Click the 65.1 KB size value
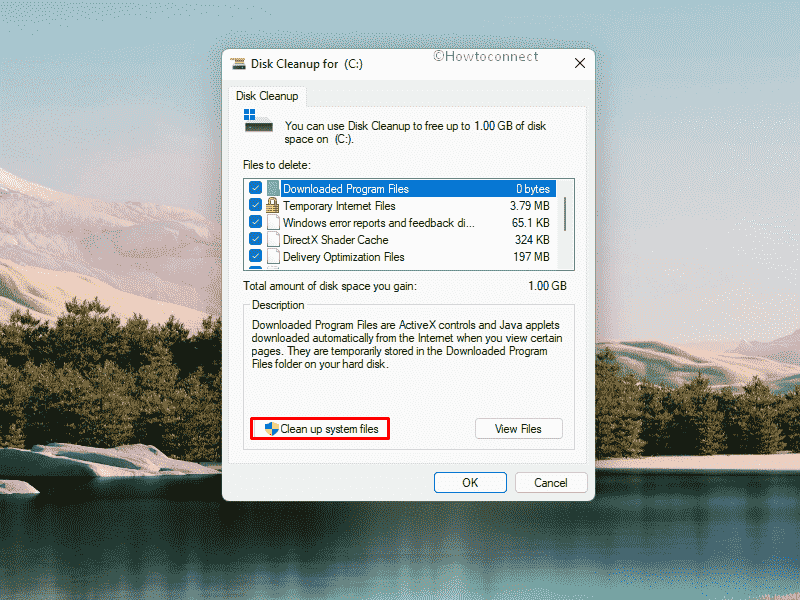Image resolution: width=800 pixels, height=600 pixels. pyautogui.click(x=531, y=223)
